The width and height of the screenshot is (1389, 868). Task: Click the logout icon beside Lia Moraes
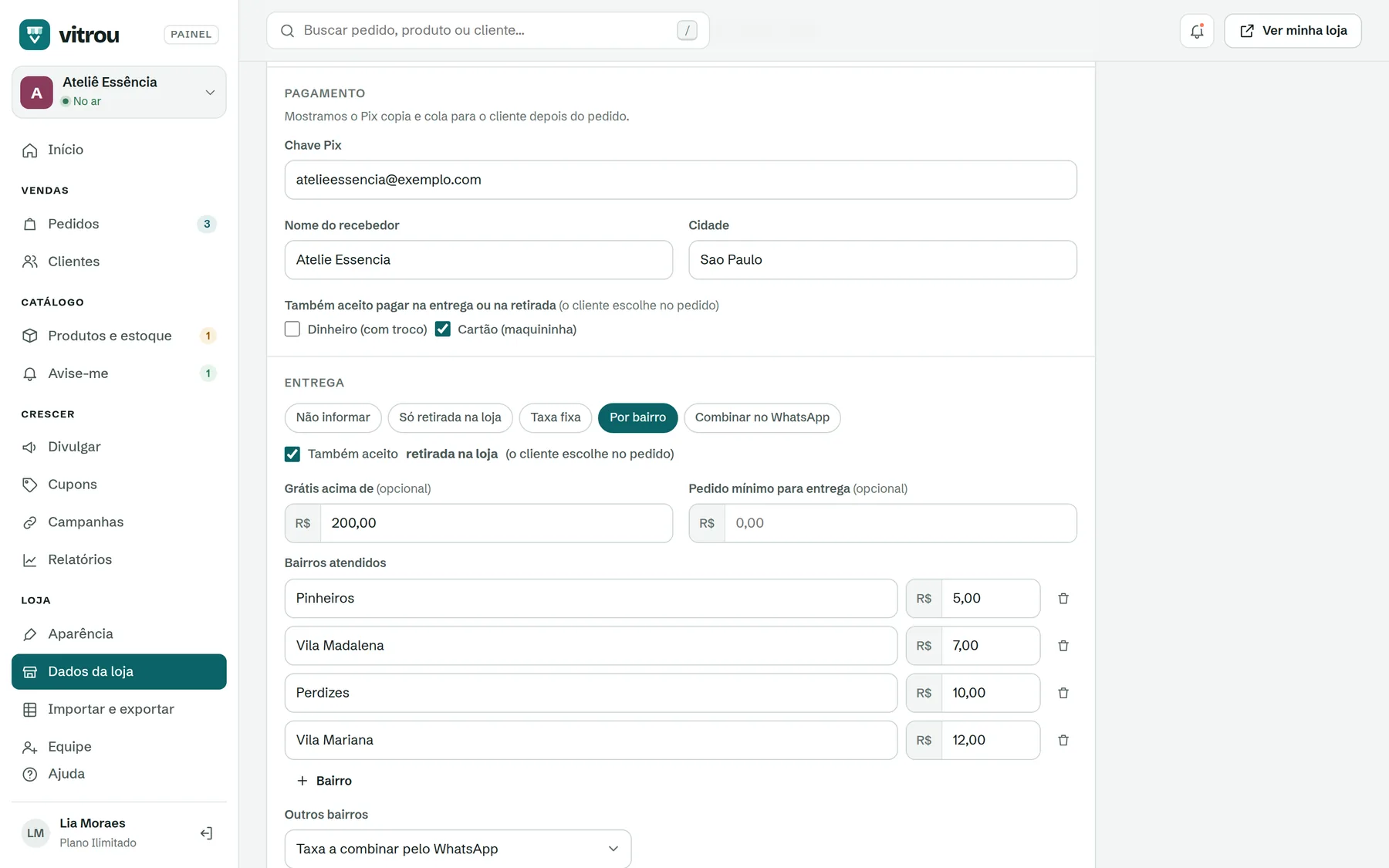206,833
